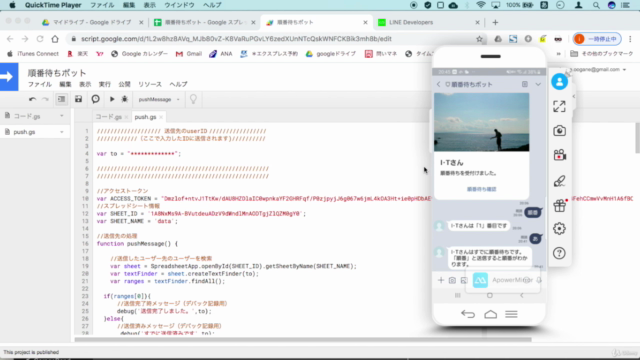Open the pushMessage function selector dropdown

coord(159,99)
